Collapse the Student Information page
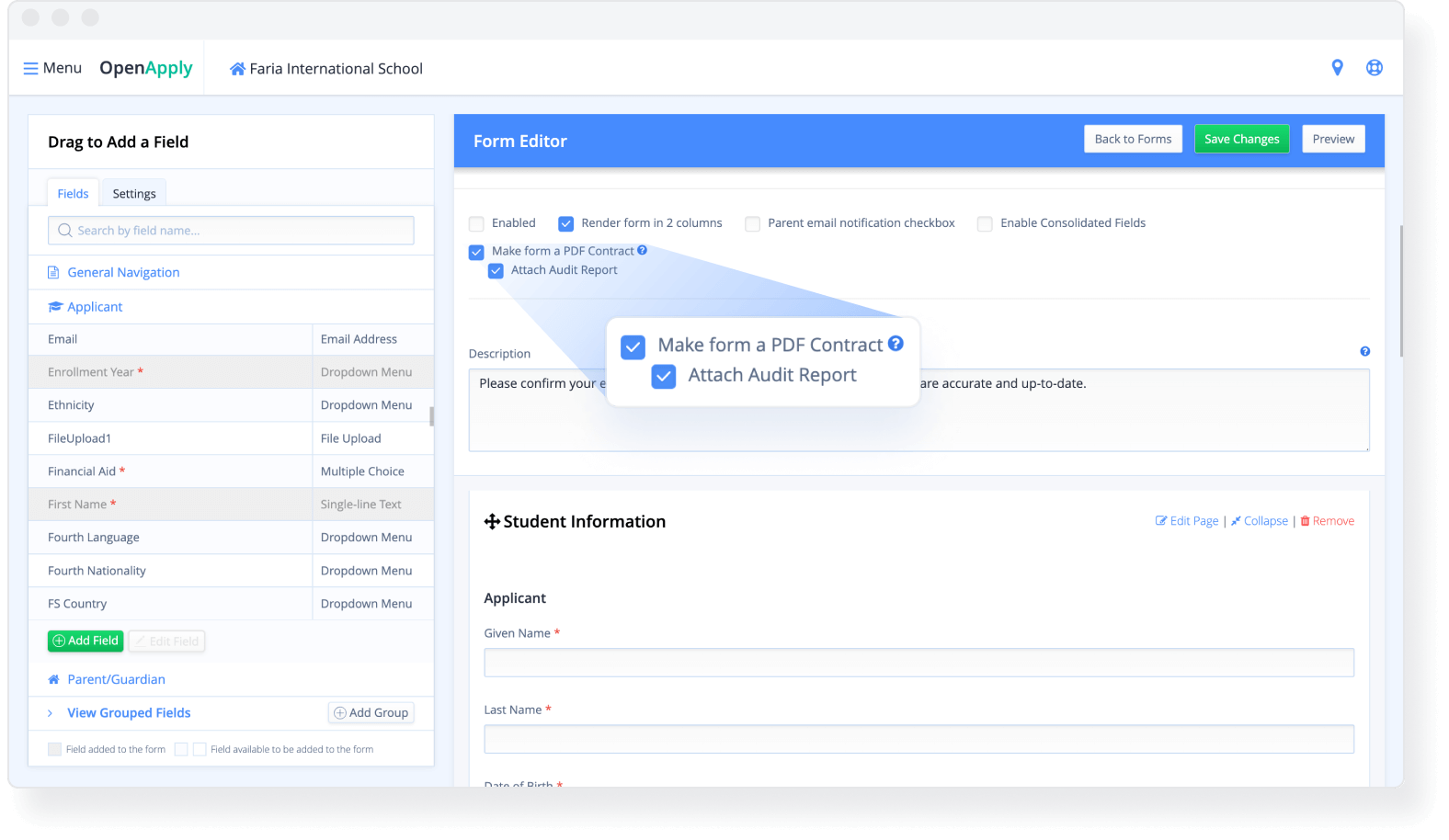 [x=1260, y=521]
